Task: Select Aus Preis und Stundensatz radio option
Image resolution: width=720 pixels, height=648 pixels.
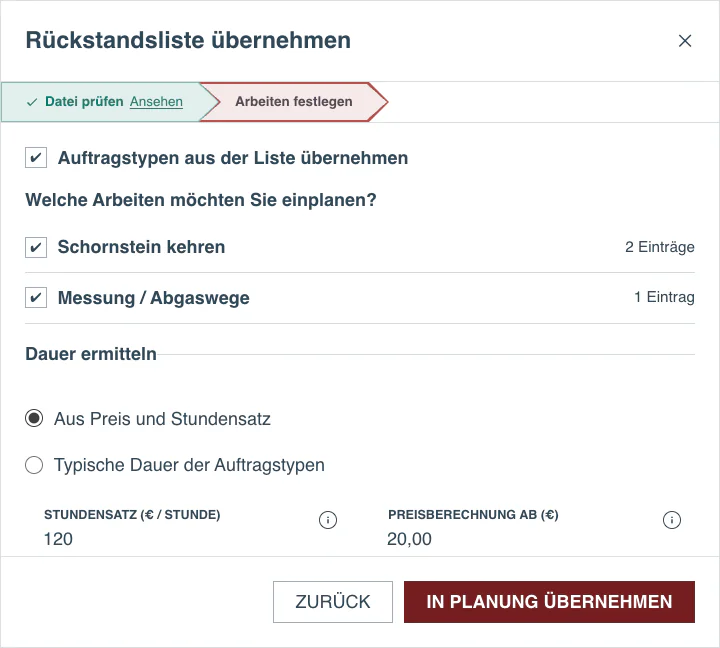Action: coord(34,418)
